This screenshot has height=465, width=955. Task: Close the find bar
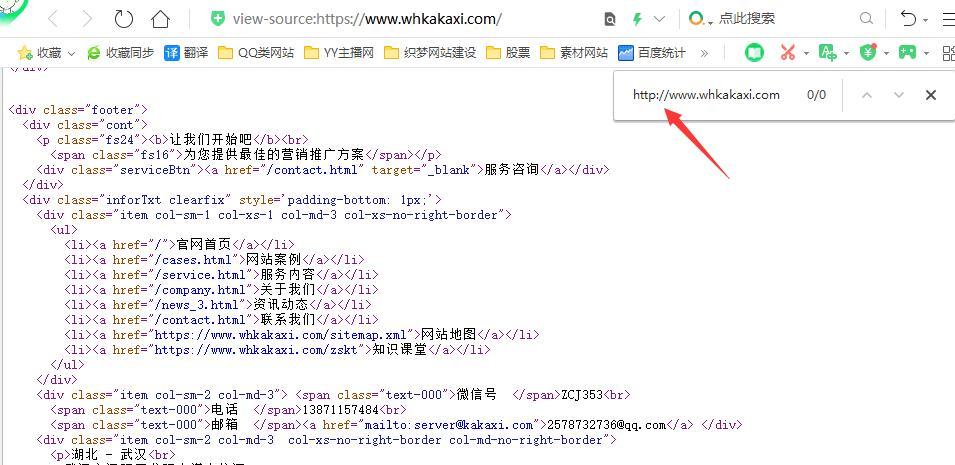pyautogui.click(x=931, y=95)
